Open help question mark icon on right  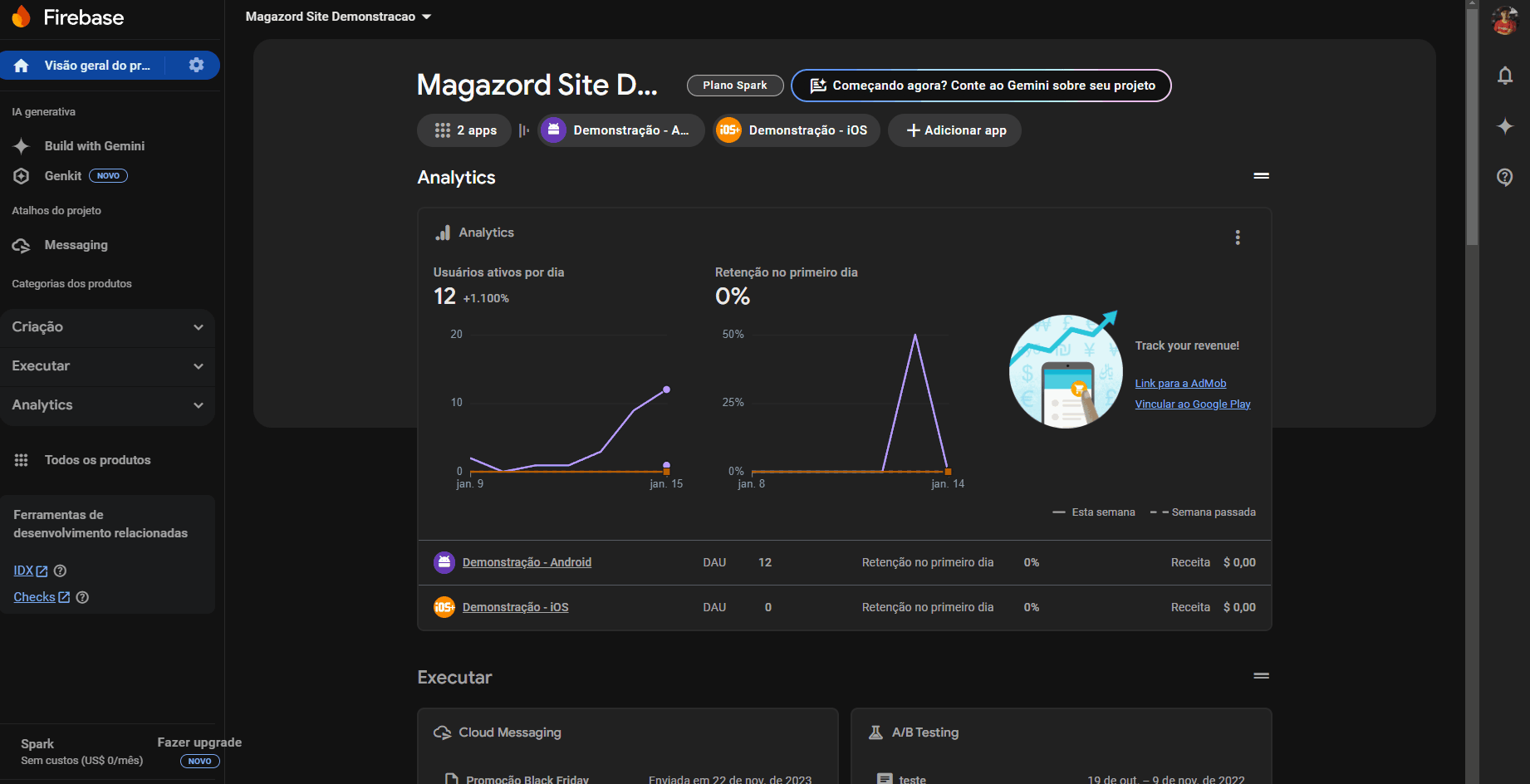click(x=1504, y=177)
